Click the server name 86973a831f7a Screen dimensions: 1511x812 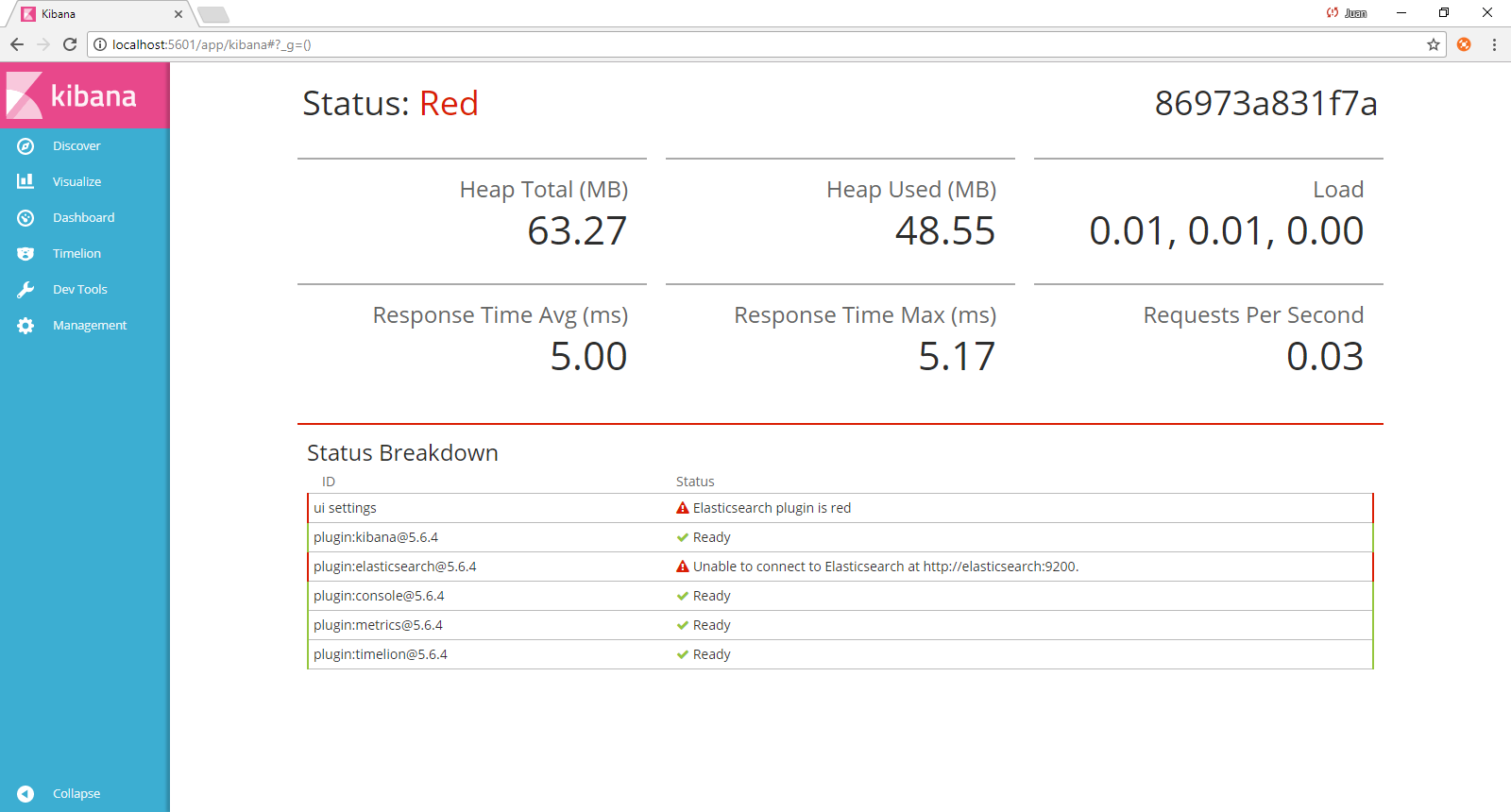pos(1266,103)
